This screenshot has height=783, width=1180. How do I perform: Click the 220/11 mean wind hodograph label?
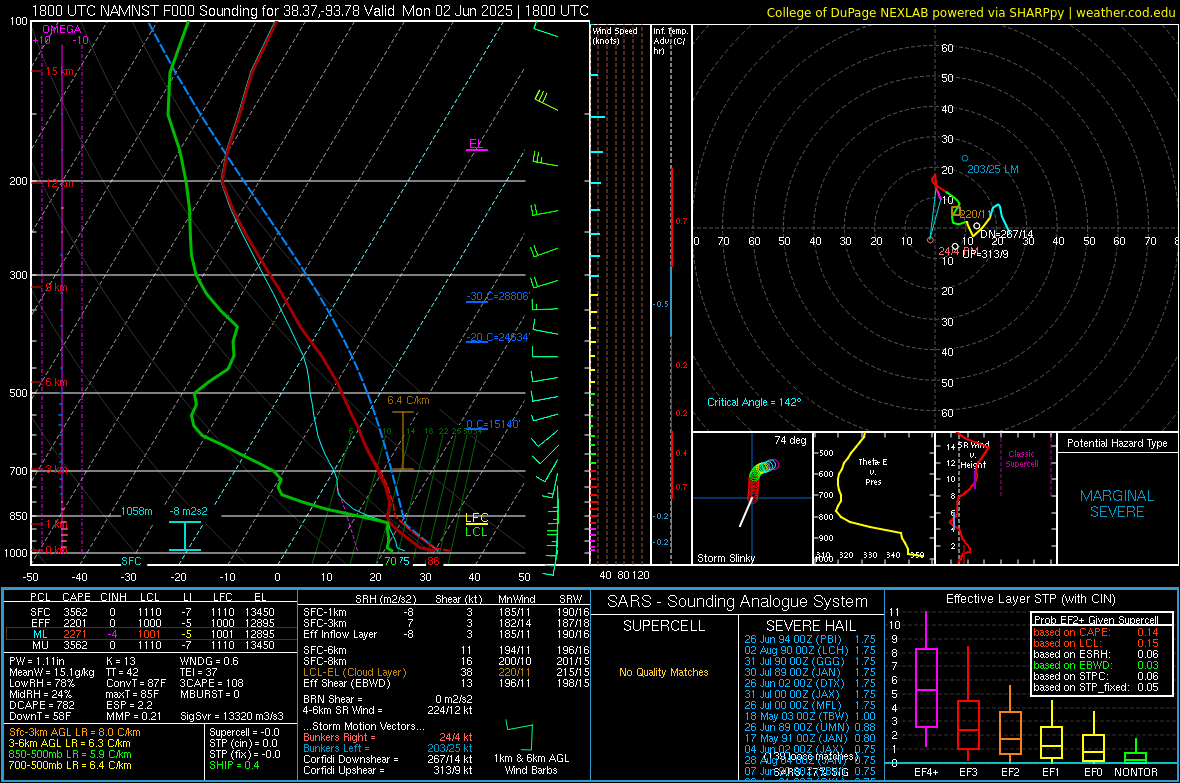coord(975,215)
